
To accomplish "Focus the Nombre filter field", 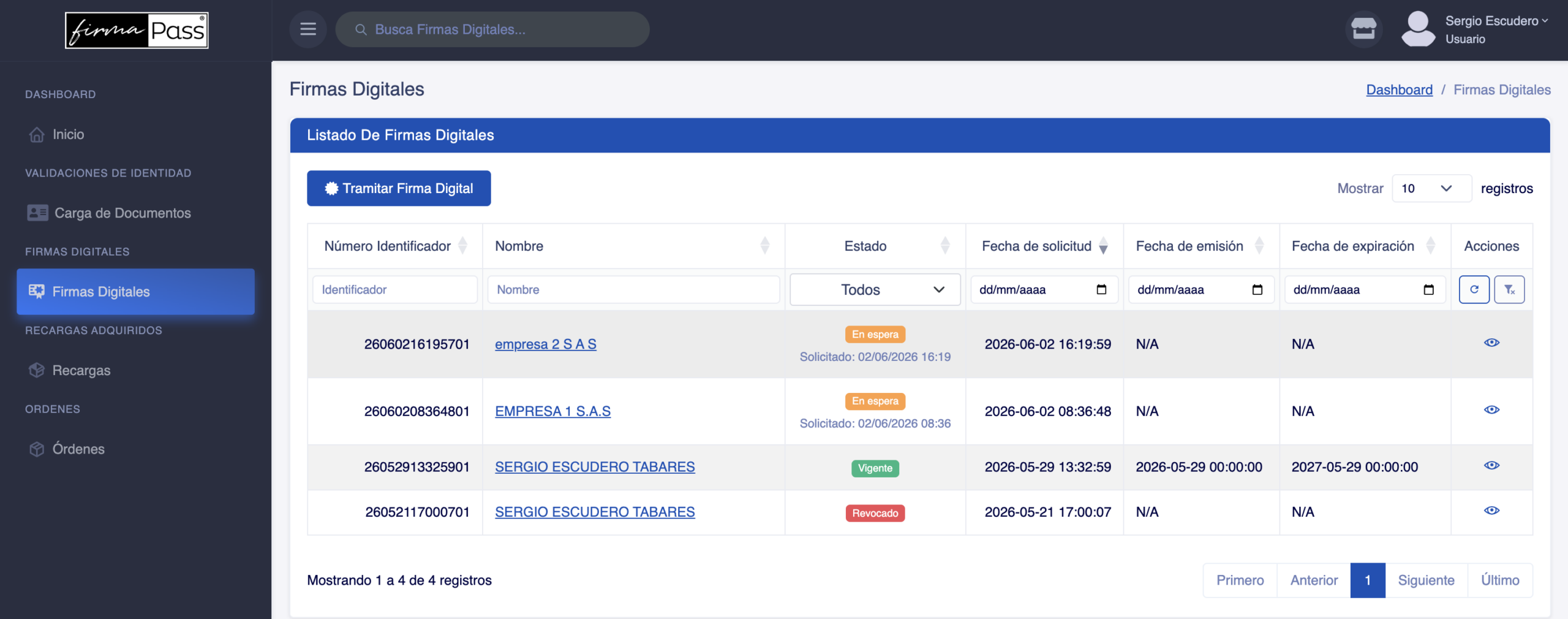I will click(x=634, y=289).
